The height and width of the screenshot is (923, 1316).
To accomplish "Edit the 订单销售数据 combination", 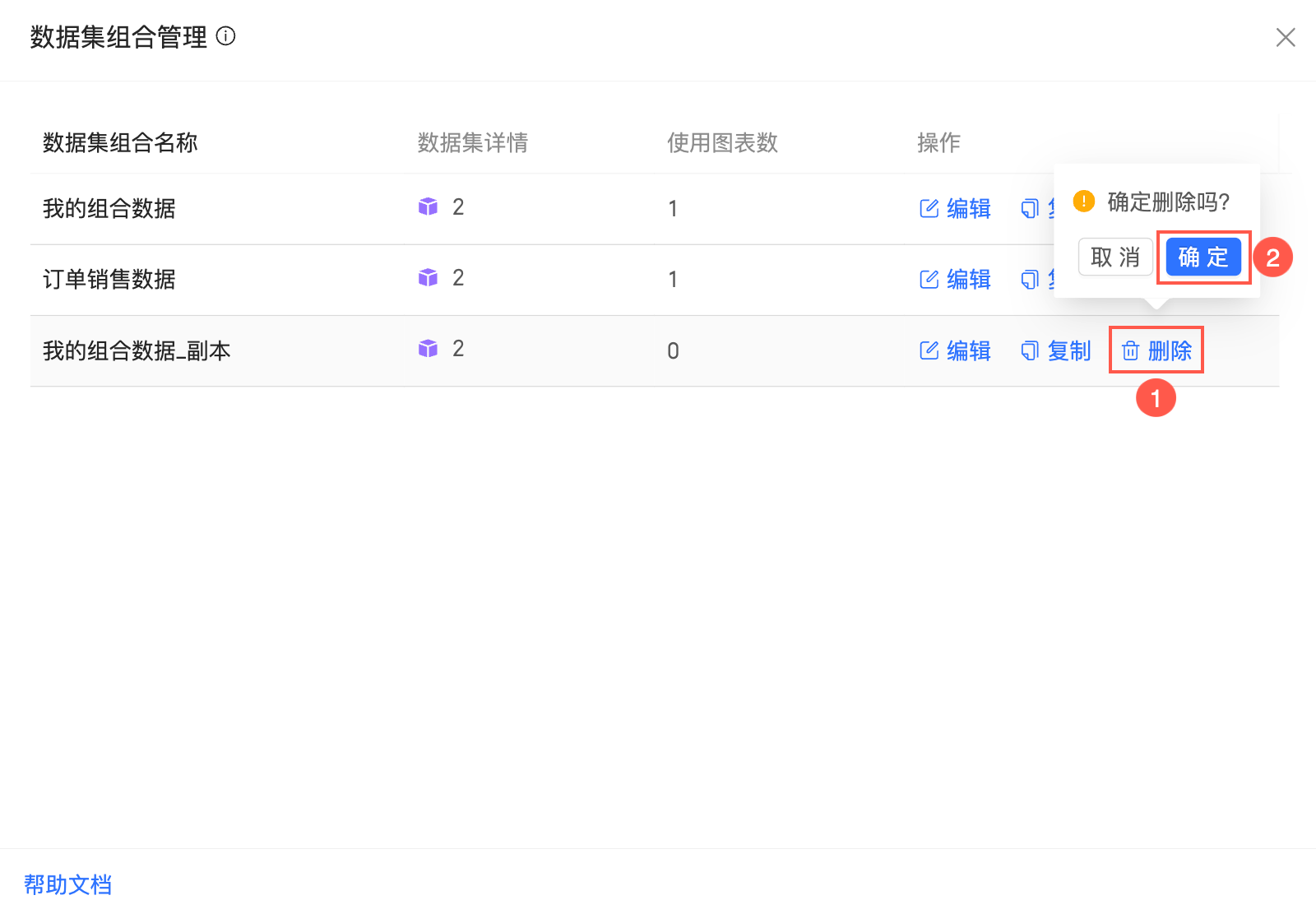I will [x=955, y=279].
